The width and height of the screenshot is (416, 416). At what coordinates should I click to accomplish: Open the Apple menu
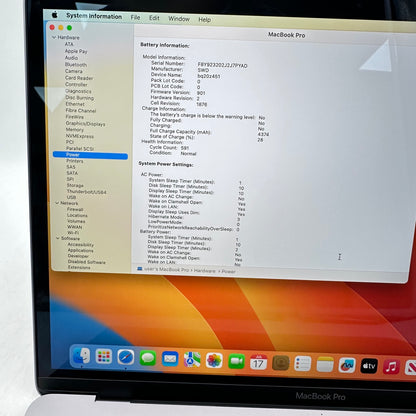(x=55, y=15)
